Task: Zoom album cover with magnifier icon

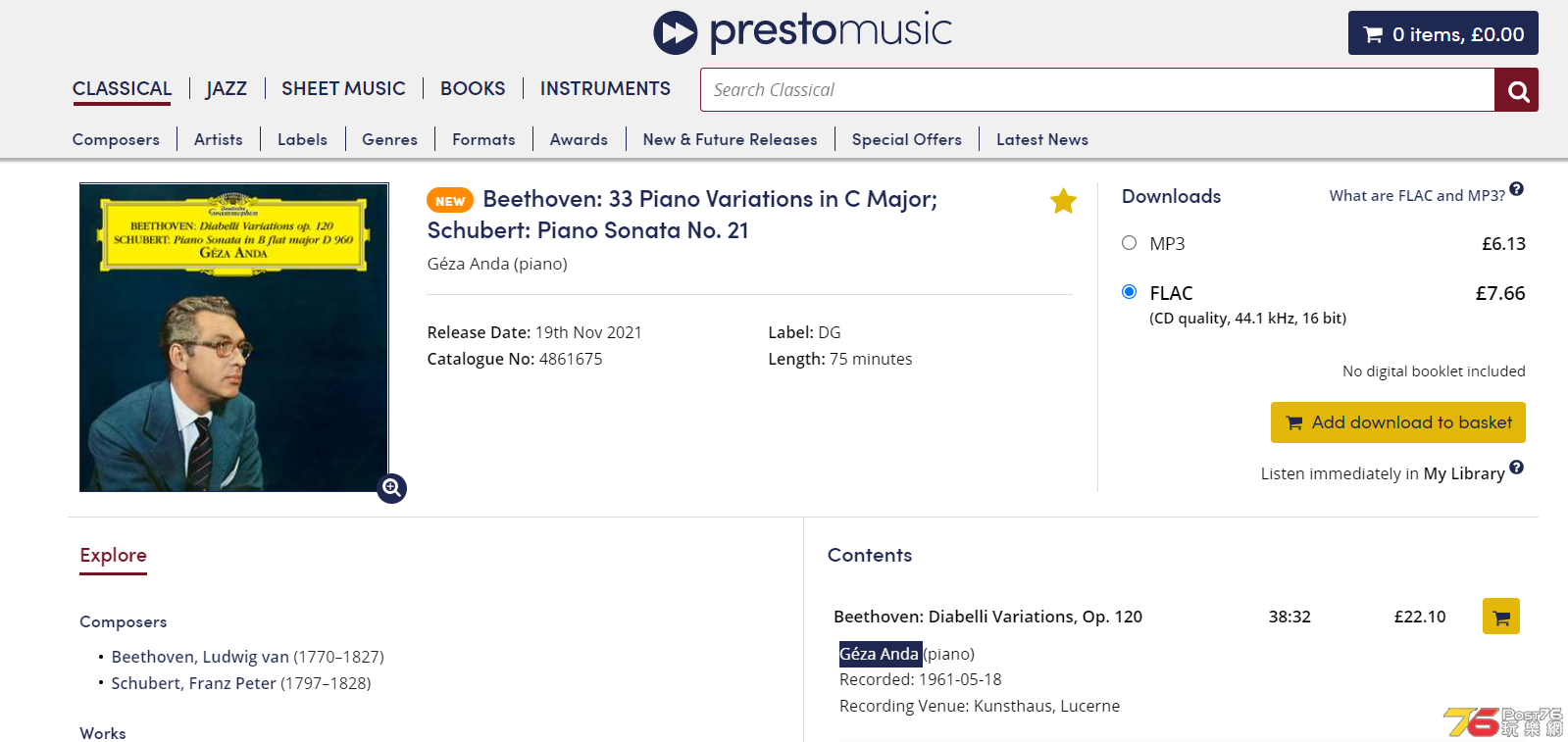Action: 391,487
